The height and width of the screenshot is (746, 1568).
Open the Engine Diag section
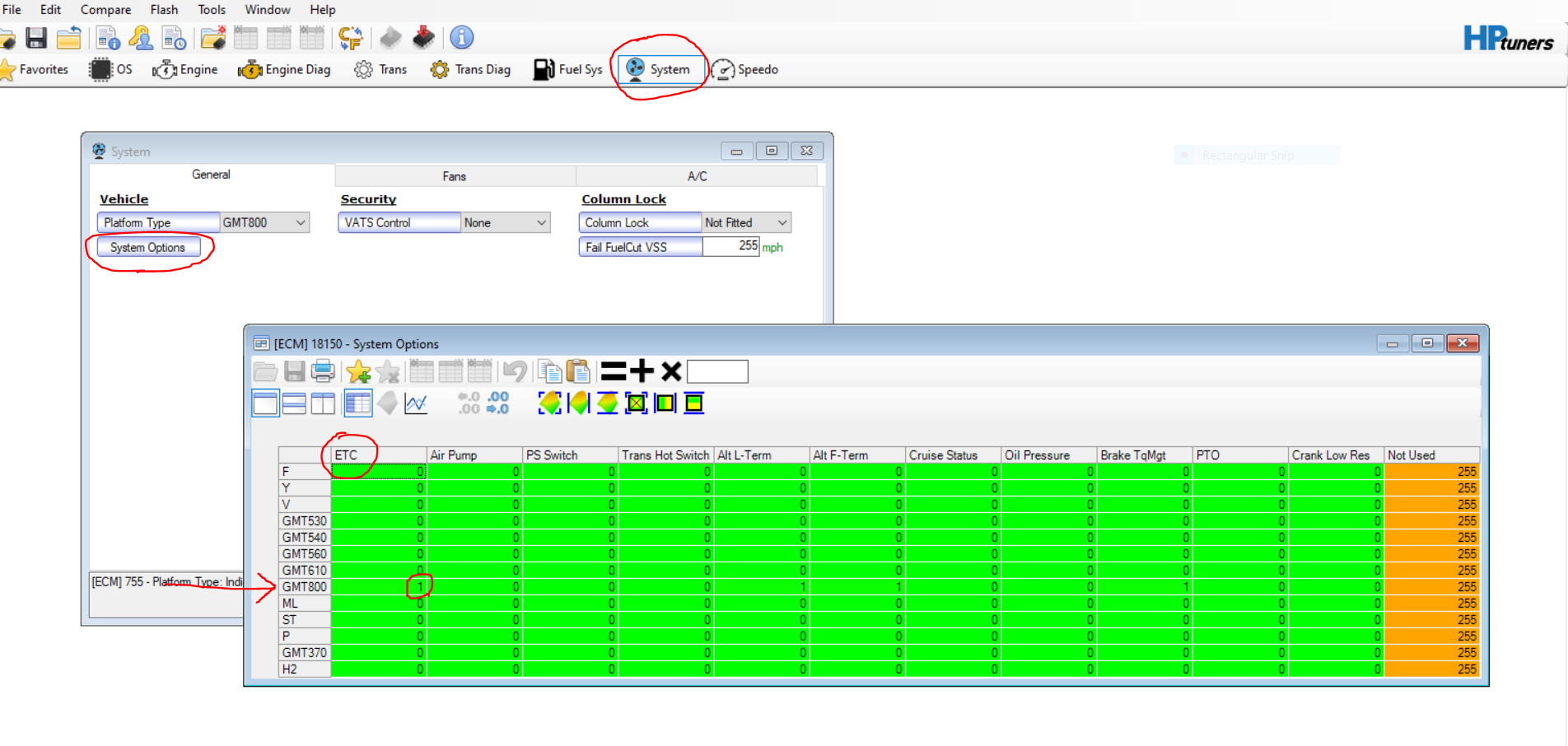[285, 70]
